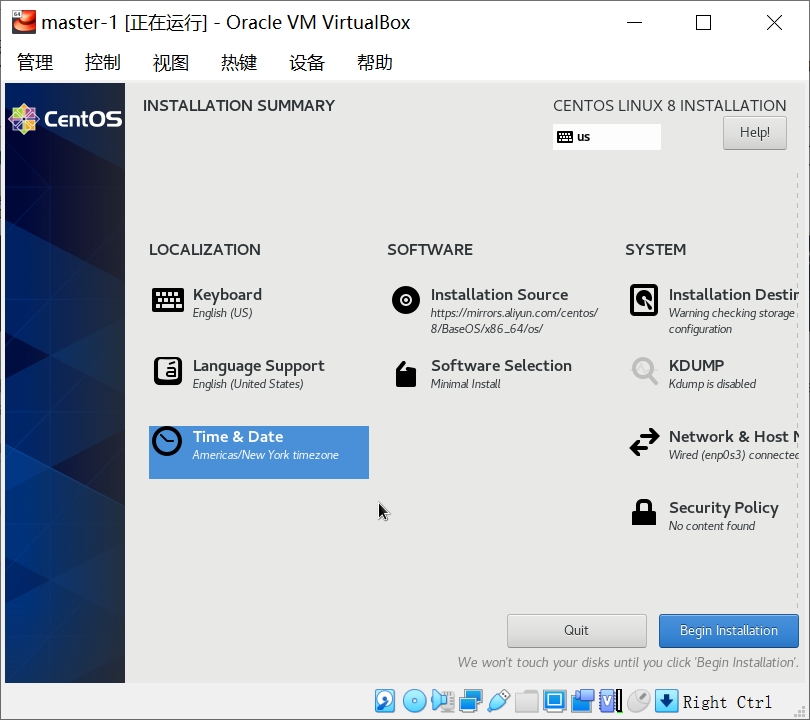This screenshot has height=720, width=810.
Task: Click the Quit button
Action: pos(577,631)
